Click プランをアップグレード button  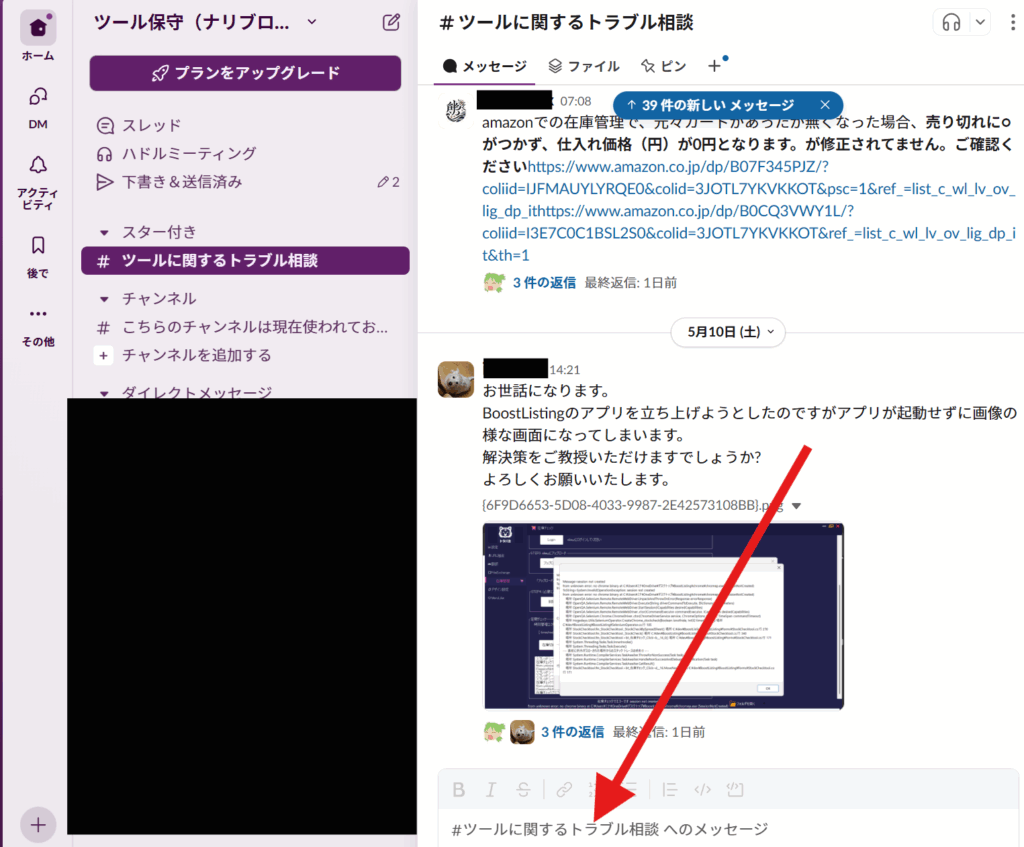pos(245,73)
